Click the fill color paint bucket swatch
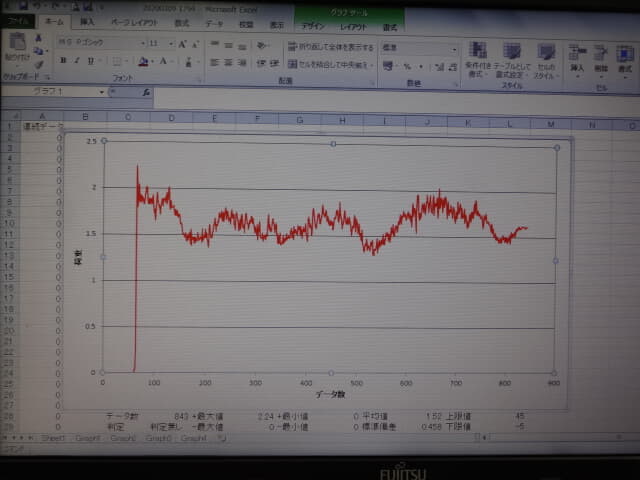 click(x=143, y=62)
